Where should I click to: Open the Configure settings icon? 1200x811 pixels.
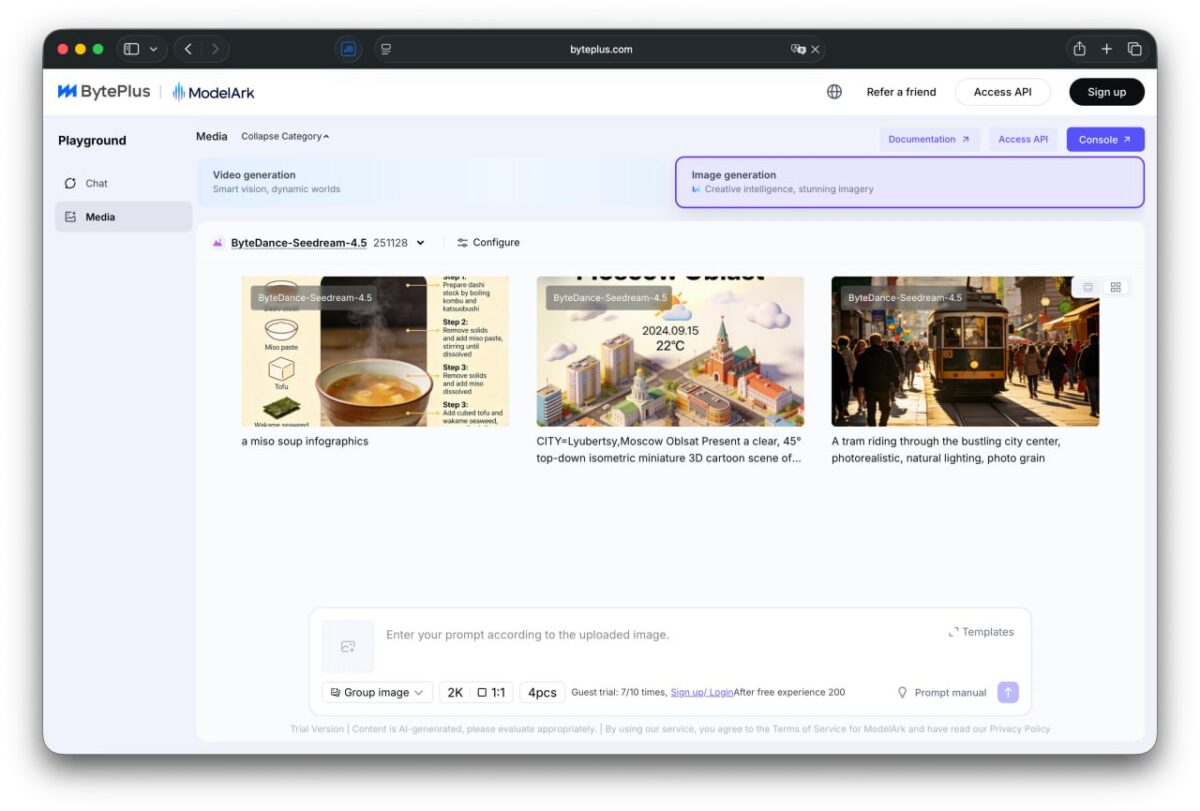[462, 242]
